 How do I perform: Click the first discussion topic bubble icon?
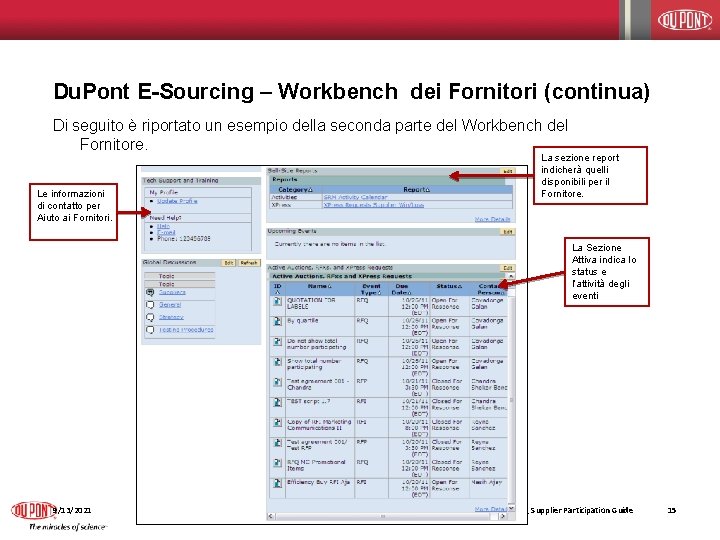point(150,292)
